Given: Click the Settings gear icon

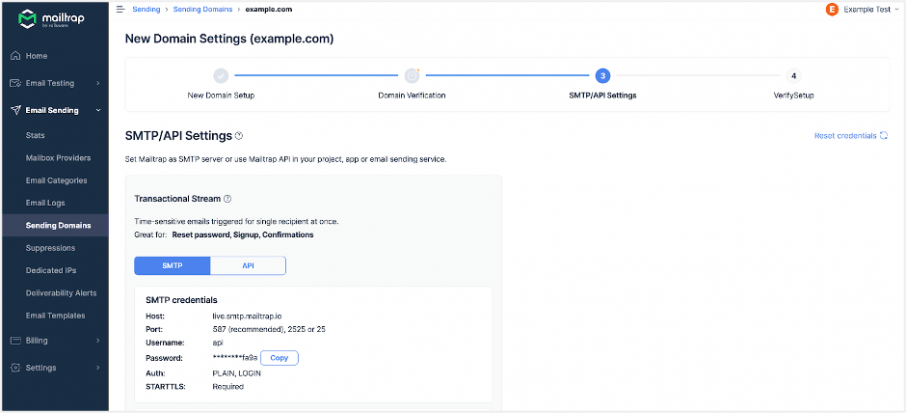Looking at the screenshot, I should pyautogui.click(x=16, y=367).
